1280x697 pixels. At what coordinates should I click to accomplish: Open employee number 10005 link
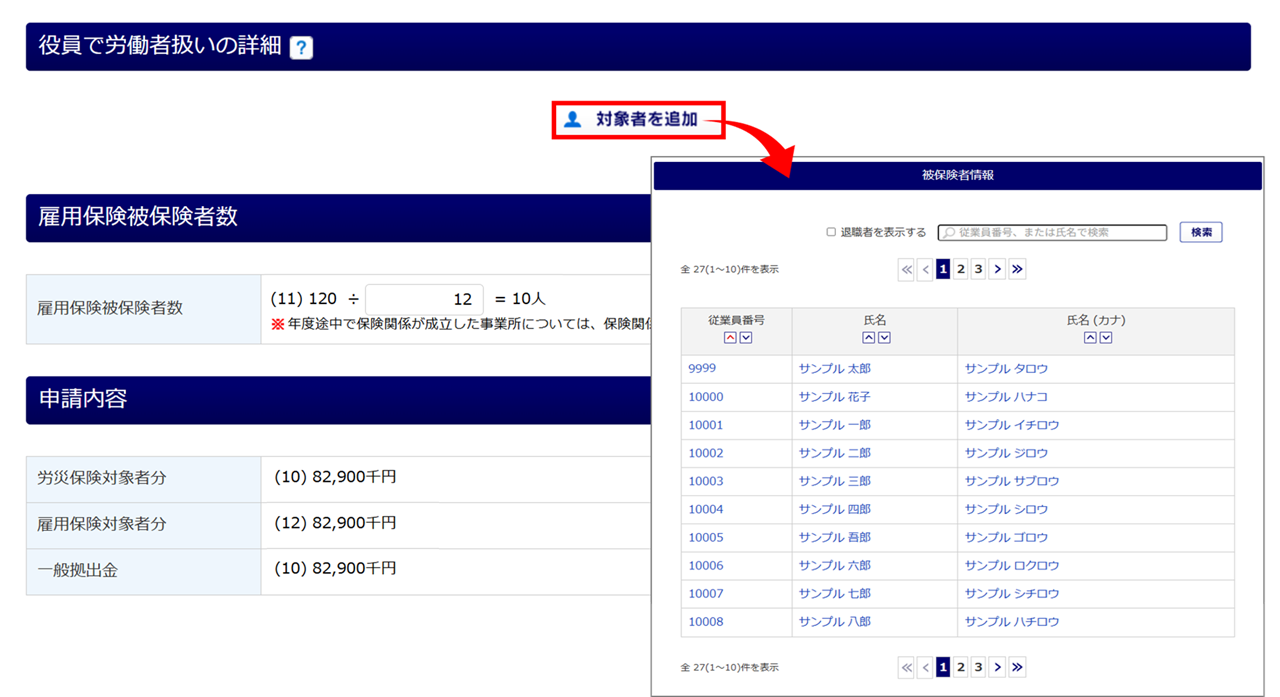pyautogui.click(x=706, y=537)
